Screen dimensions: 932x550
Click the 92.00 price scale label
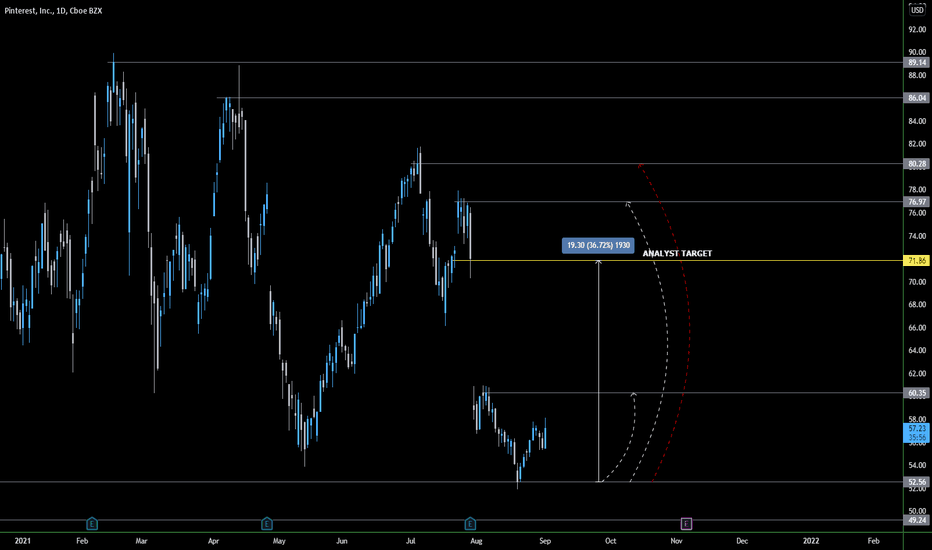tap(917, 29)
